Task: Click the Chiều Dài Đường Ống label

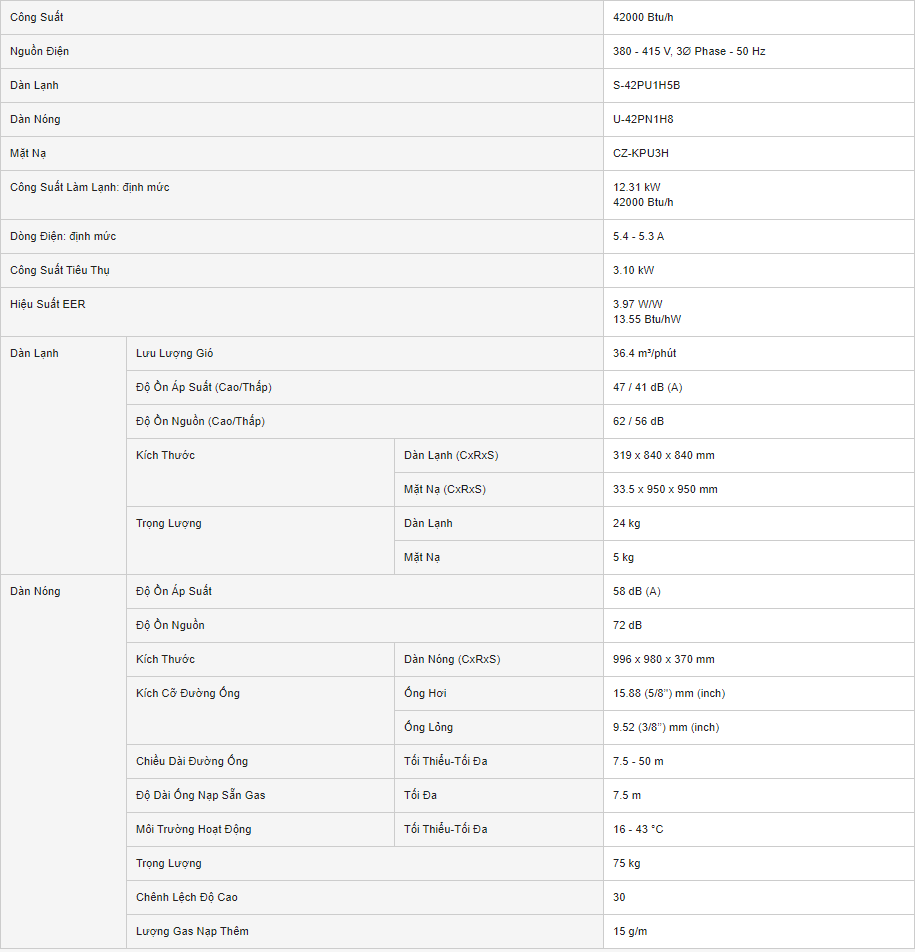Action: coord(194,761)
